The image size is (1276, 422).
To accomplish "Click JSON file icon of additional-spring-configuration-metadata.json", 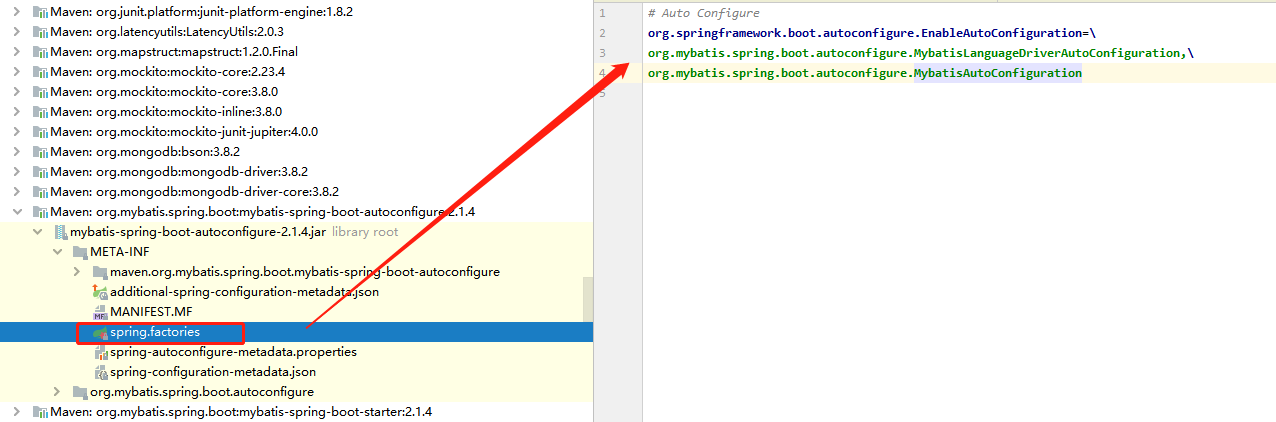I will click(x=100, y=292).
